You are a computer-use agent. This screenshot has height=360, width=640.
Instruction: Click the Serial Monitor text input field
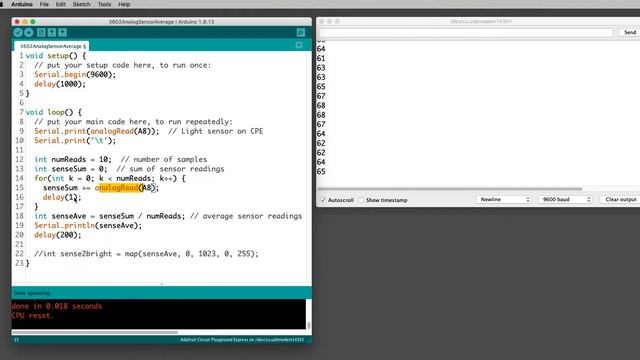(466, 32)
